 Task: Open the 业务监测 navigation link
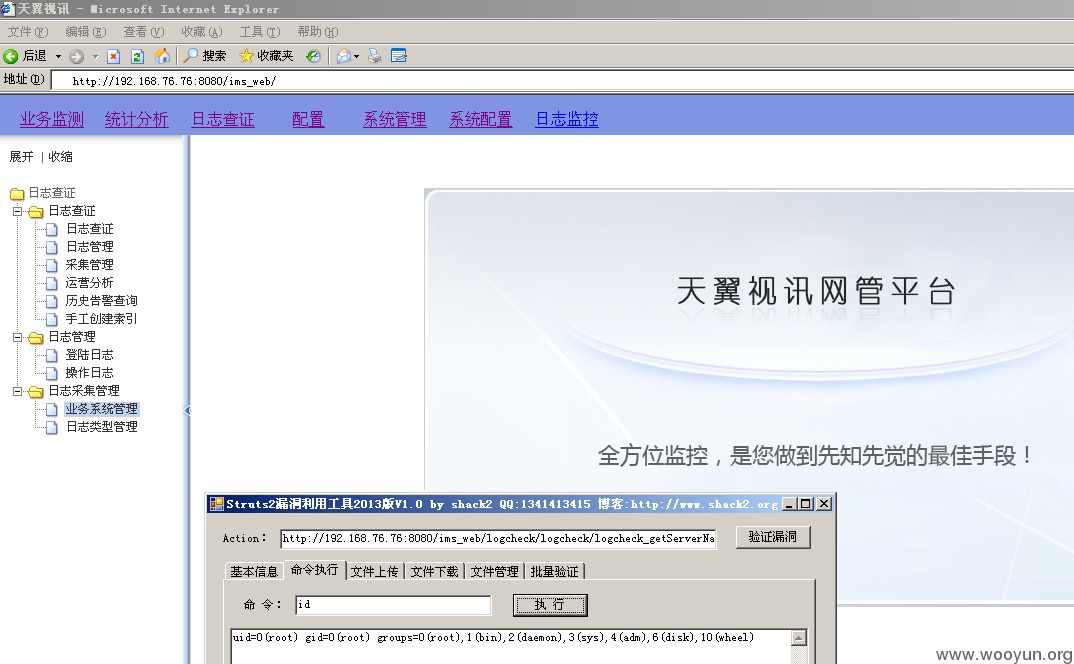tap(52, 119)
